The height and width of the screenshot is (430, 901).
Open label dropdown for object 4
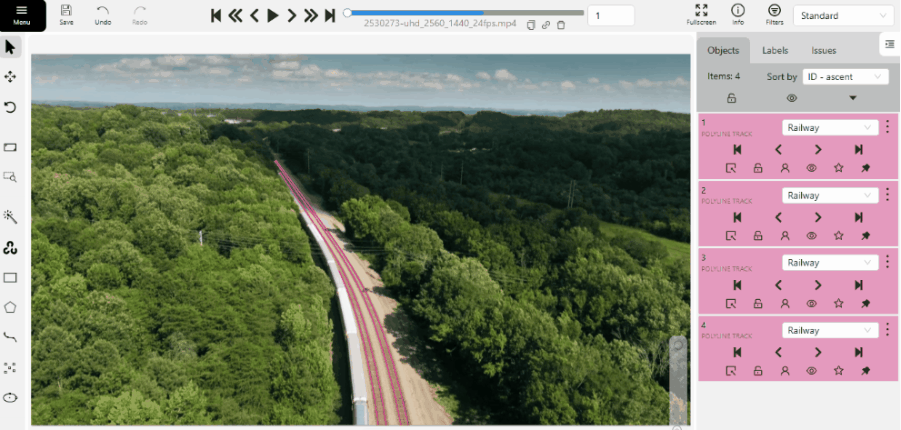[x=830, y=331]
